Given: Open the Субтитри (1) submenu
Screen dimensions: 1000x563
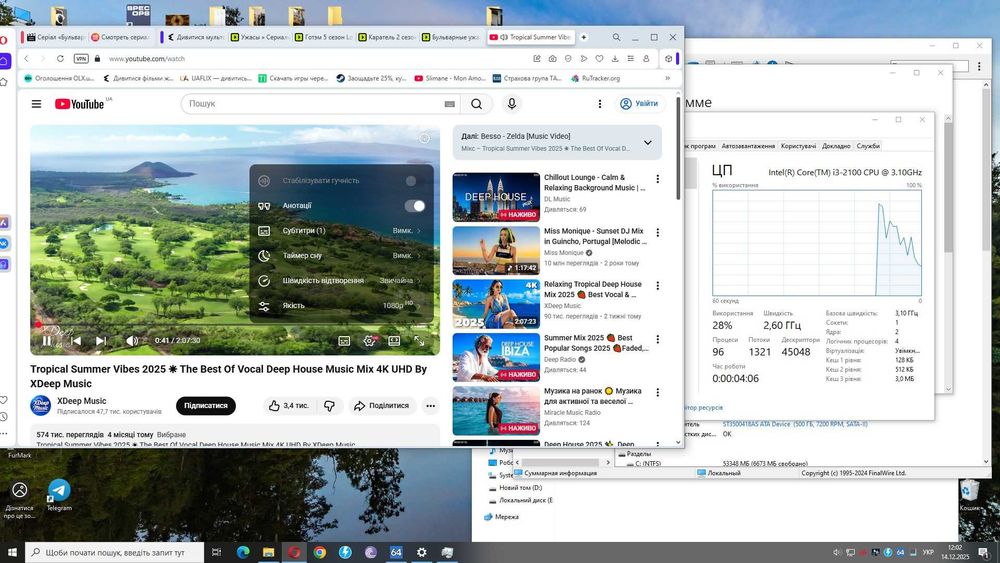Looking at the screenshot, I should (341, 230).
